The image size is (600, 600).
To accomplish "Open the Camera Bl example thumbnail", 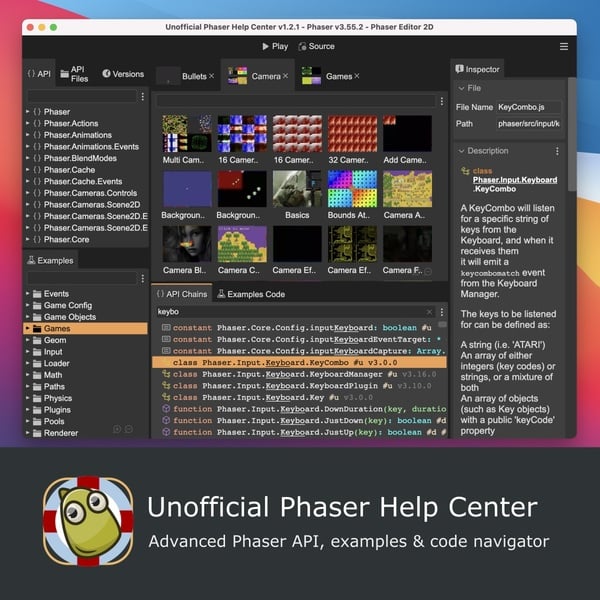I will (x=187, y=244).
